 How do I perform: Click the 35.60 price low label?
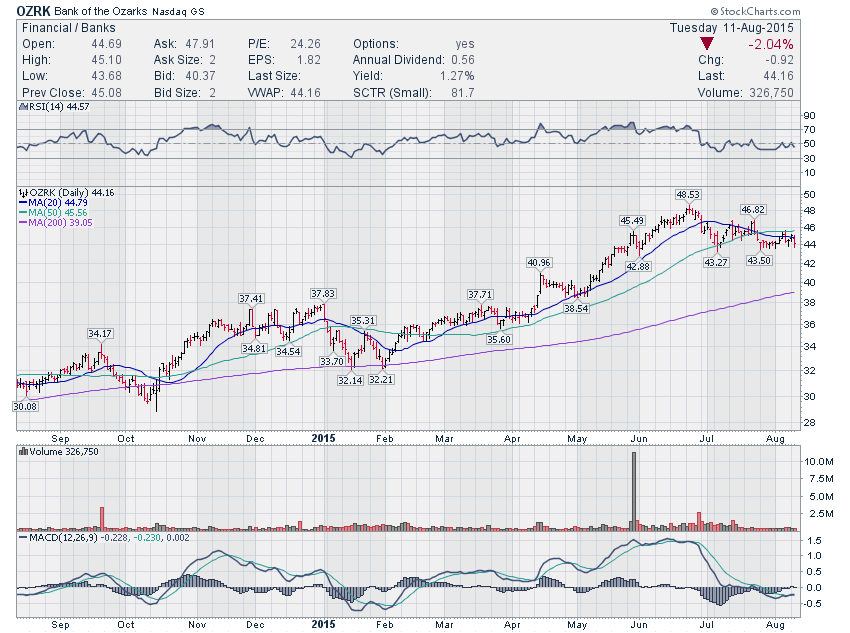(499, 340)
